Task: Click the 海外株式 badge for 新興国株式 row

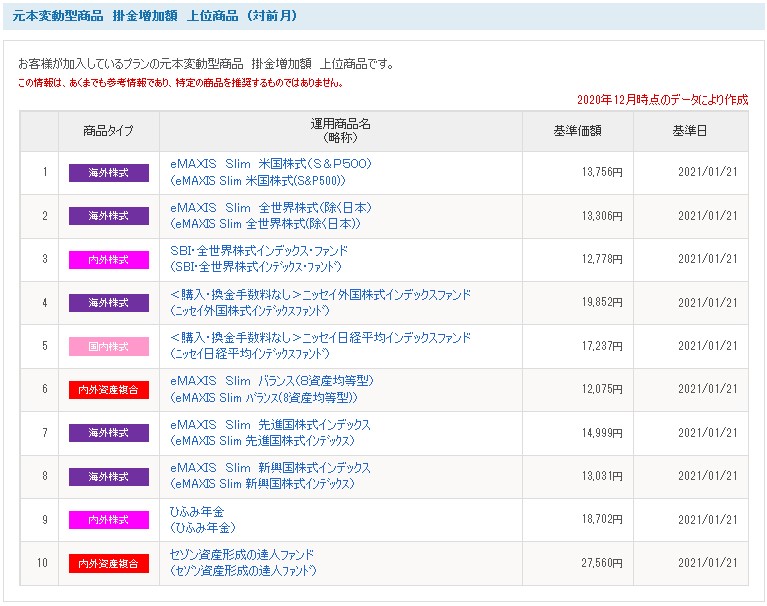Action: [x=109, y=476]
